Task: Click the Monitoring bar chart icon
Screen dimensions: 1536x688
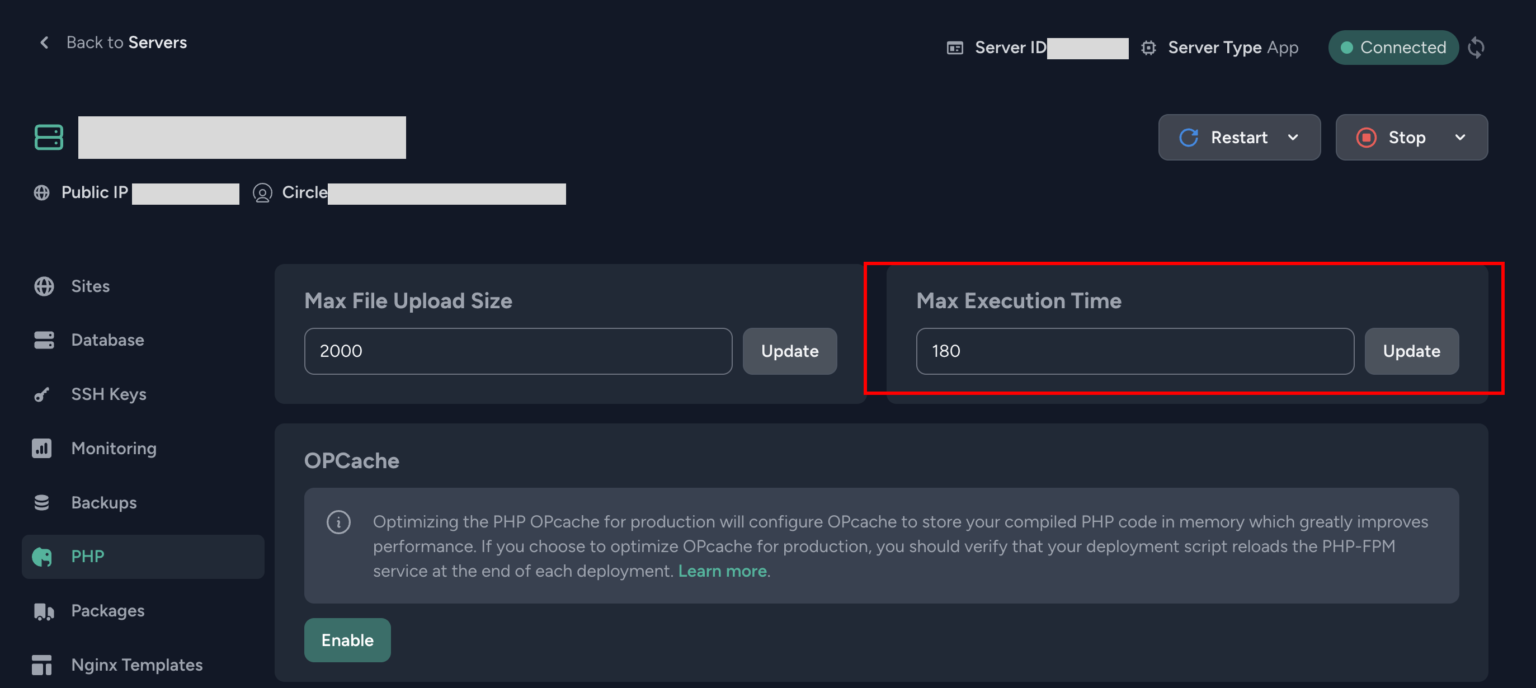Action: 43,448
